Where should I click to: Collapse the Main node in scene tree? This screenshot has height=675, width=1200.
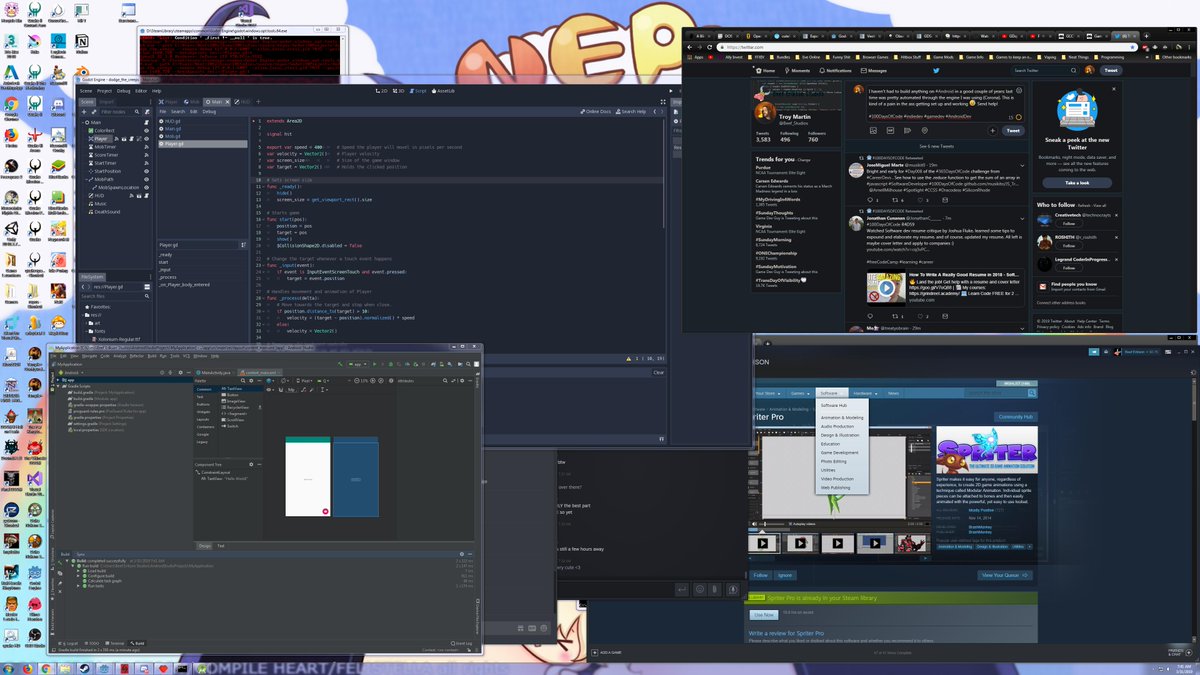84,121
